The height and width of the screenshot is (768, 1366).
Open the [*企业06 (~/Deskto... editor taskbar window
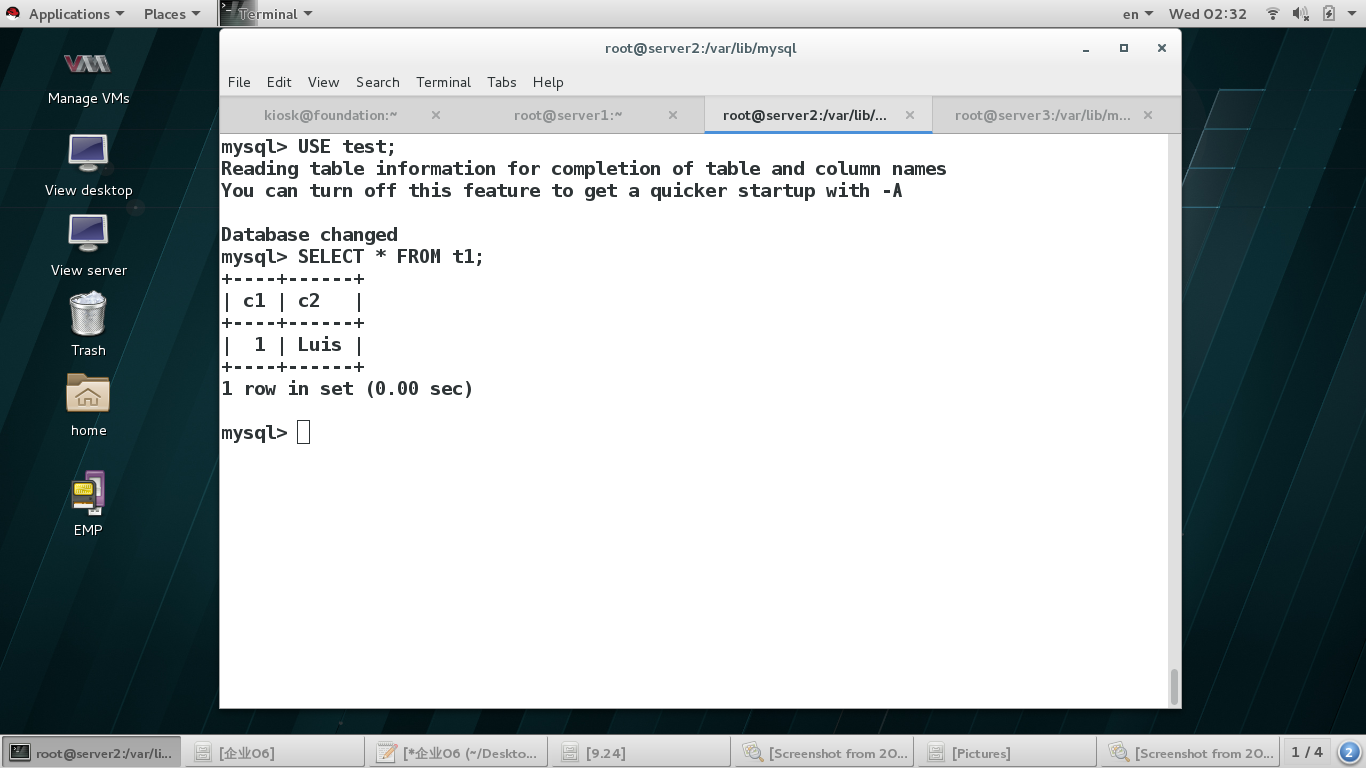[x=458, y=752]
